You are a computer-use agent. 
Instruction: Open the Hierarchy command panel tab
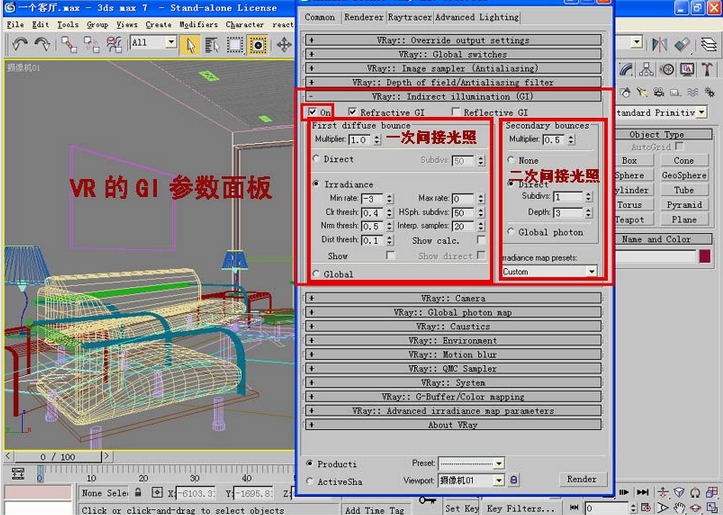pyautogui.click(x=646, y=70)
